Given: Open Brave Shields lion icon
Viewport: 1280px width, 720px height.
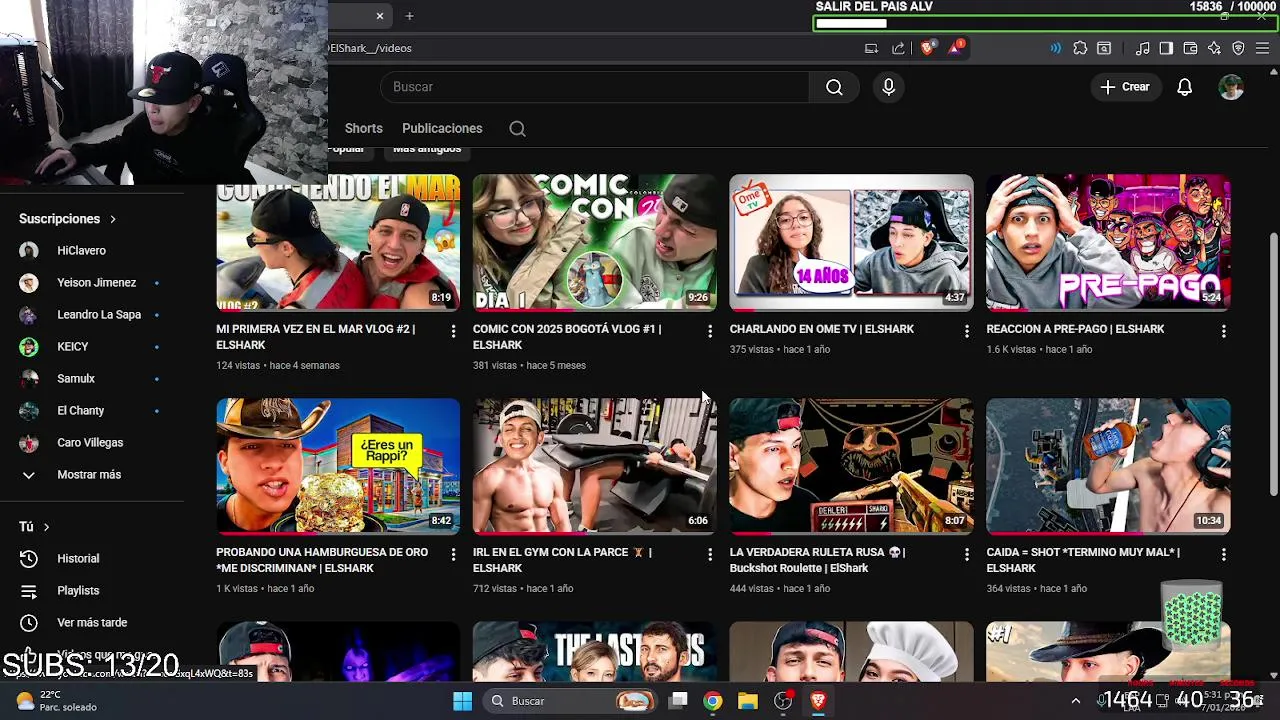Looking at the screenshot, I should pos(927,48).
